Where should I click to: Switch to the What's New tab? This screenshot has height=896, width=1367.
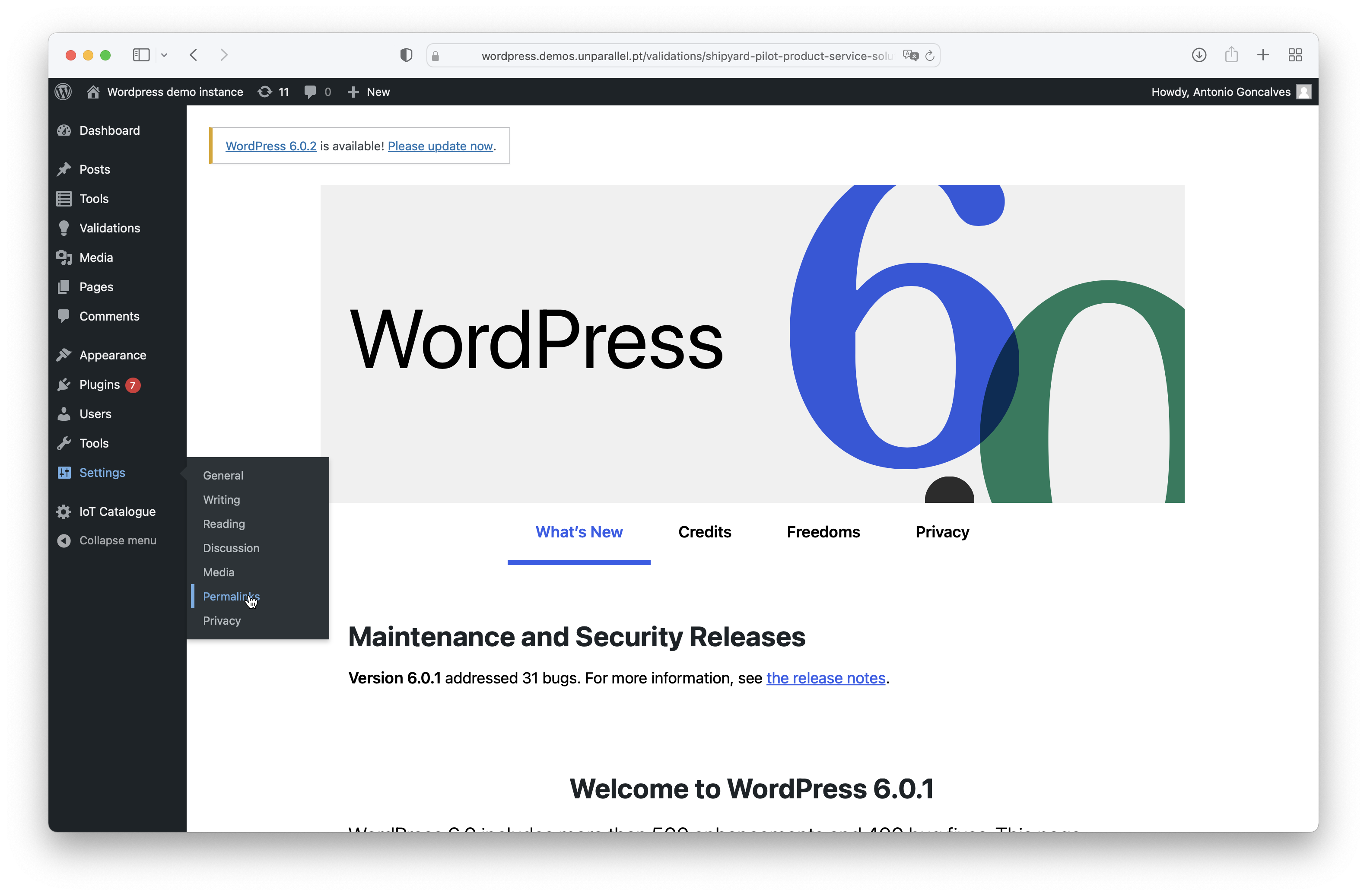(579, 532)
